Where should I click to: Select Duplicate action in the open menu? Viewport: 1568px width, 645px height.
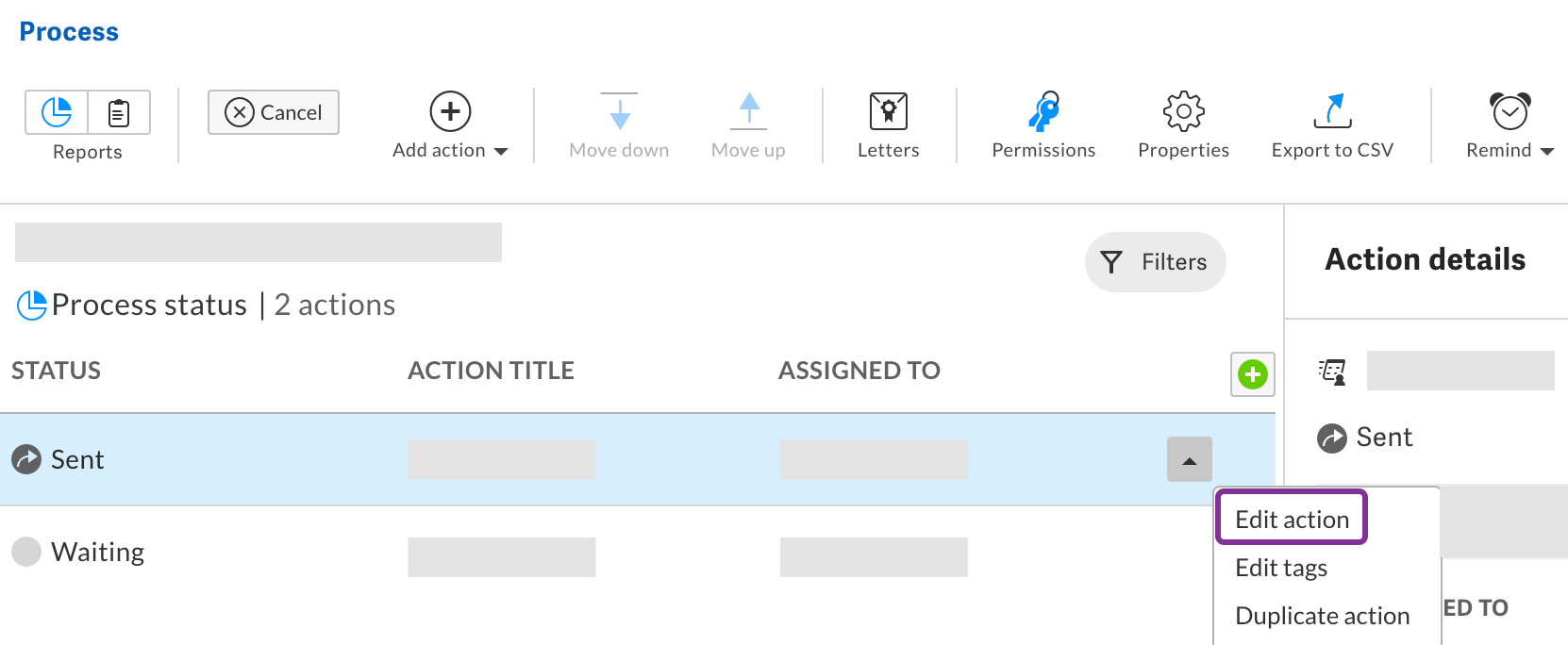[x=1322, y=615]
